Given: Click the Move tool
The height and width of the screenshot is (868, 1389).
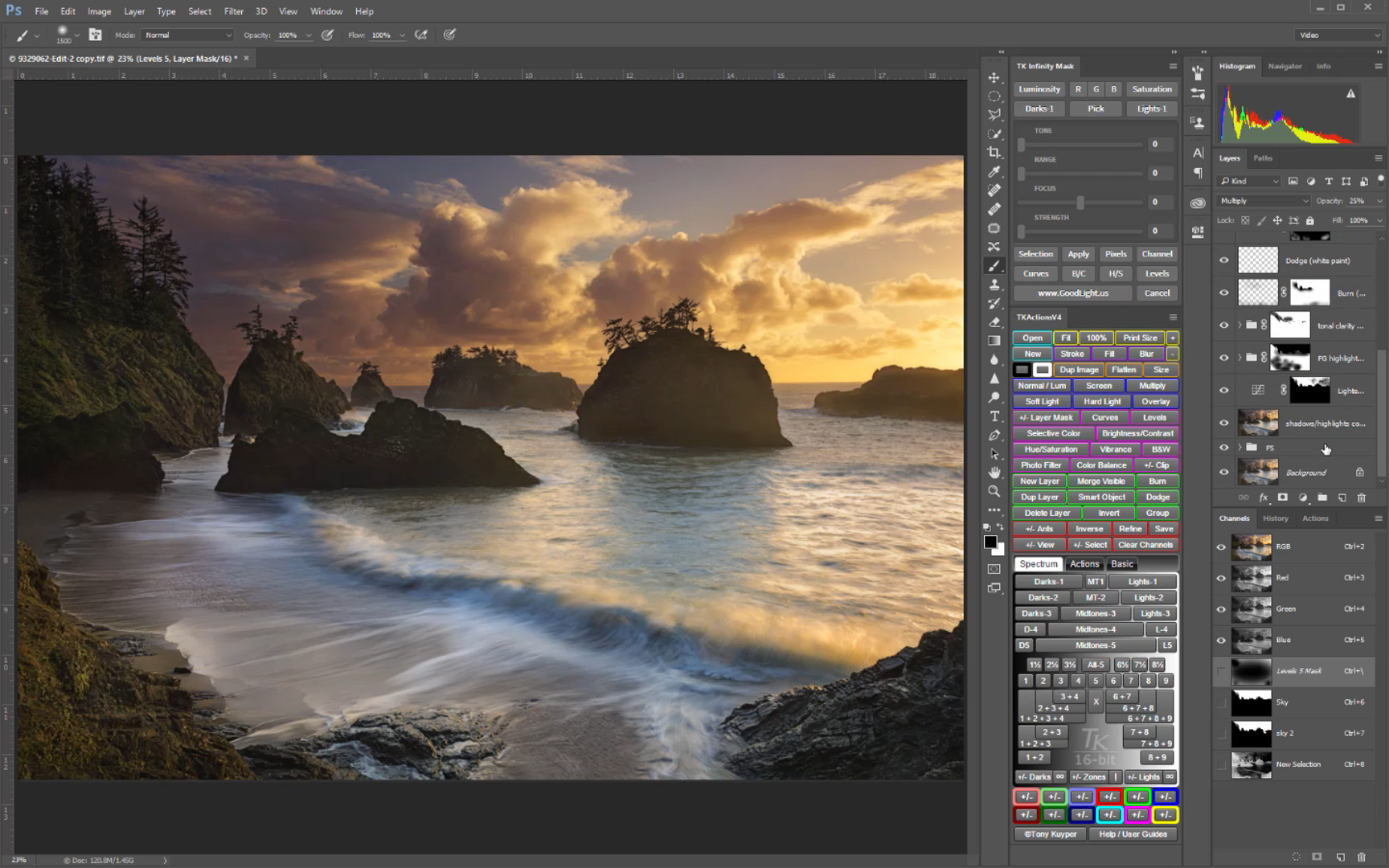Looking at the screenshot, I should [994, 78].
